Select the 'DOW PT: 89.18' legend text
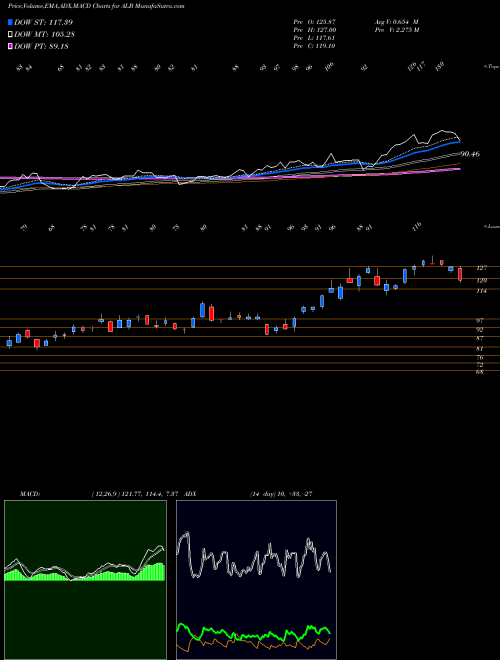 coord(41,46)
